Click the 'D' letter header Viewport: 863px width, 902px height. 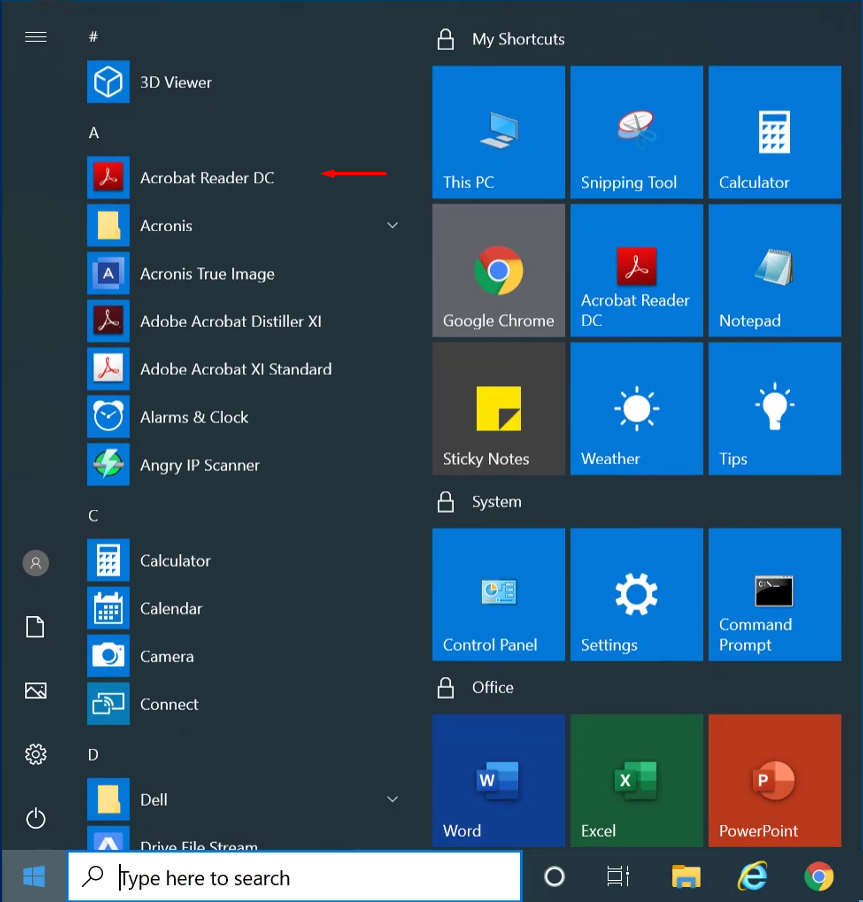[x=93, y=755]
